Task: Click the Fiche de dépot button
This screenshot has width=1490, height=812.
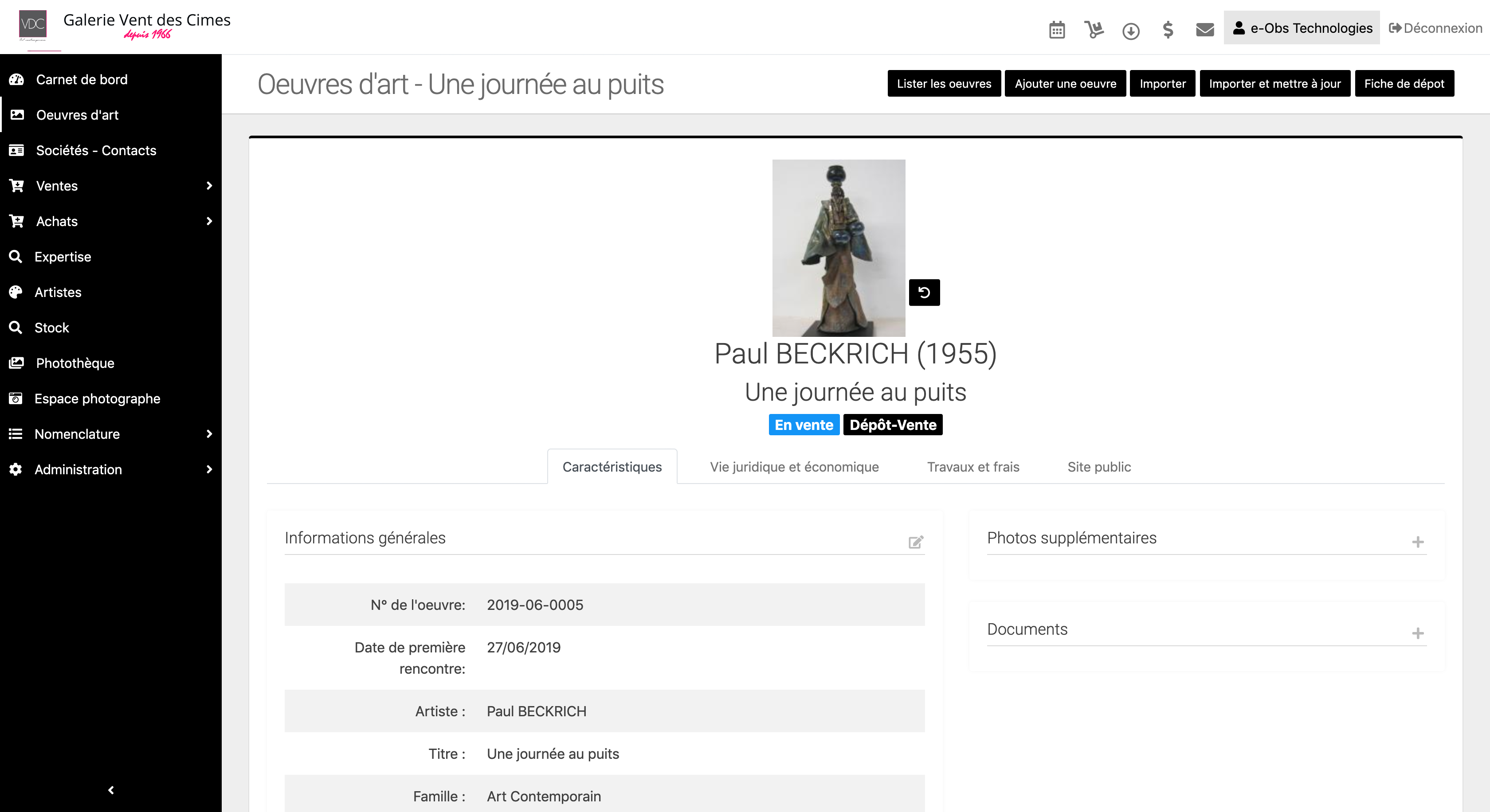Action: tap(1404, 84)
